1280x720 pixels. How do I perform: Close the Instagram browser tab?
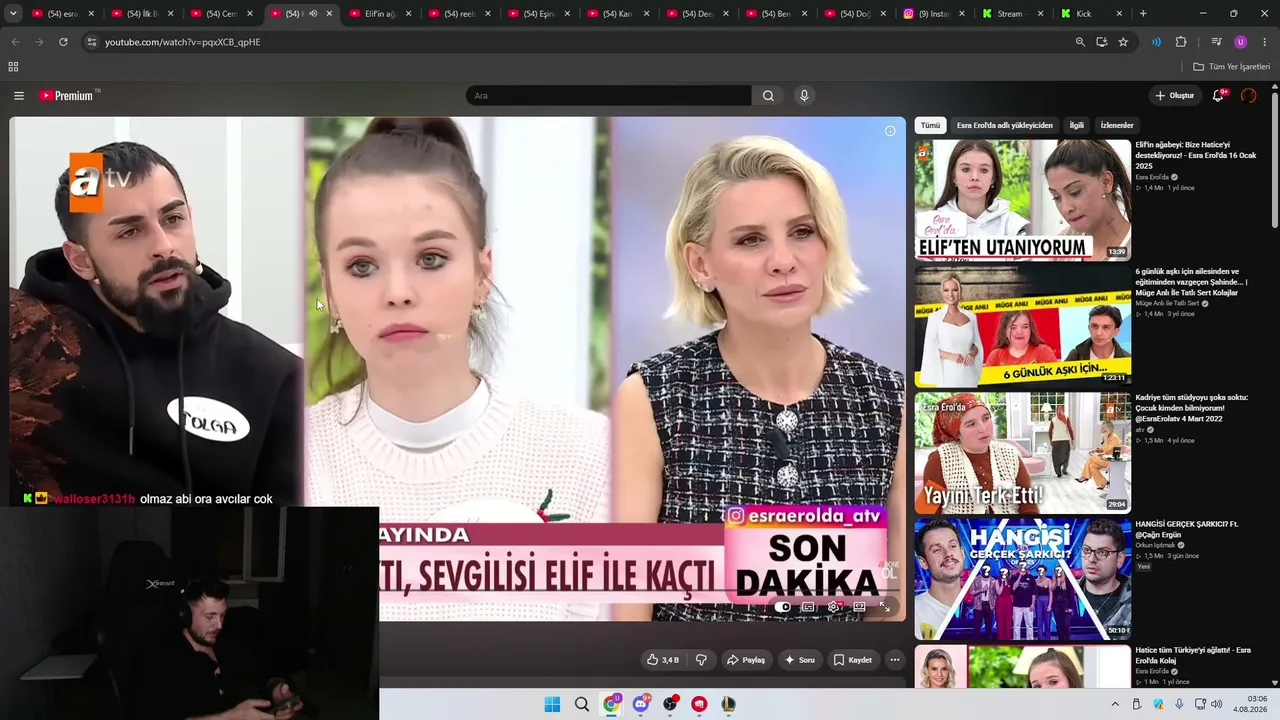(961, 14)
